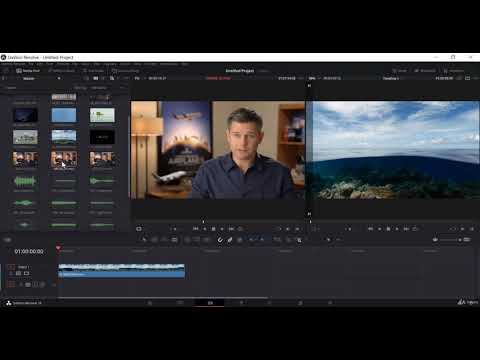
Task: Toggle Linked Selection chain icon
Action: [230, 239]
